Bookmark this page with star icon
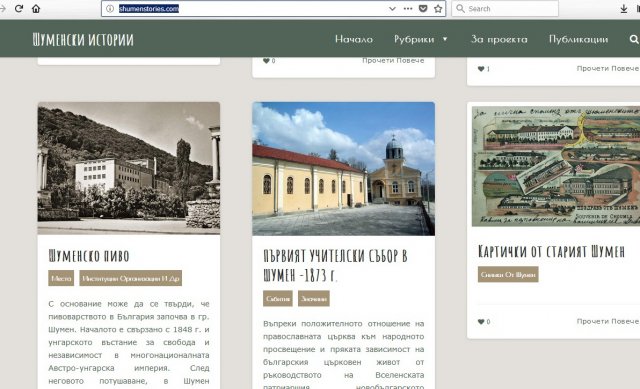Viewport: 640px width, 389px height. (x=438, y=9)
